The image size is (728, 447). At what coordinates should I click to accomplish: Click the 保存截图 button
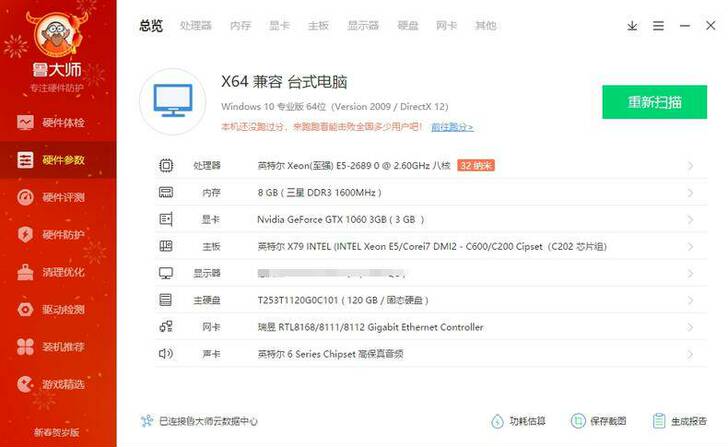click(598, 421)
